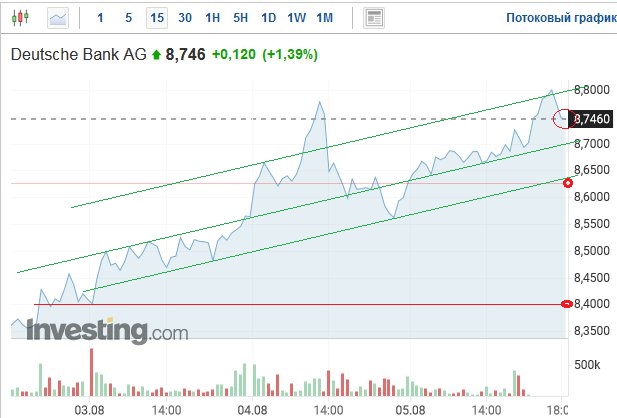The height and width of the screenshot is (418, 617).
Task: Select the 1M monthly interval
Action: point(325,18)
